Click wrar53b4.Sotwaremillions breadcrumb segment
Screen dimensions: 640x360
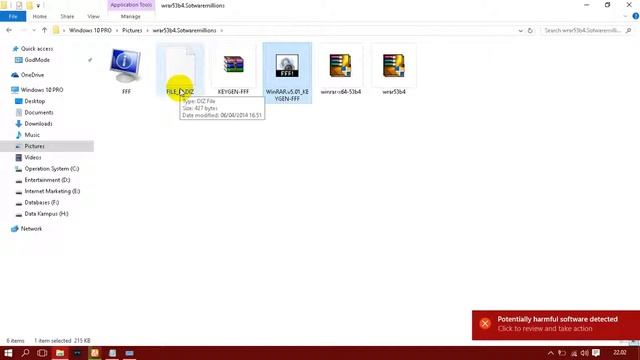pyautogui.click(x=184, y=31)
